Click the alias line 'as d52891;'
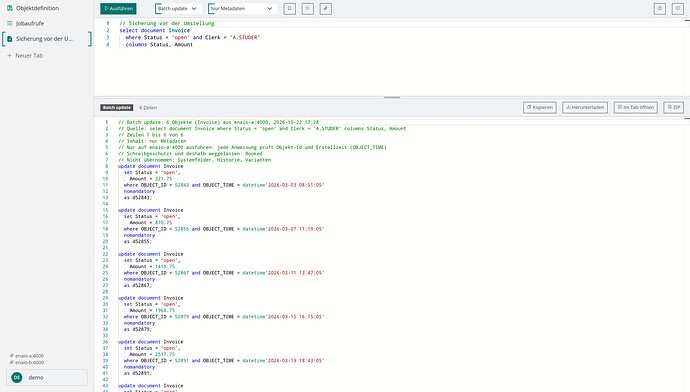 [x=138, y=373]
